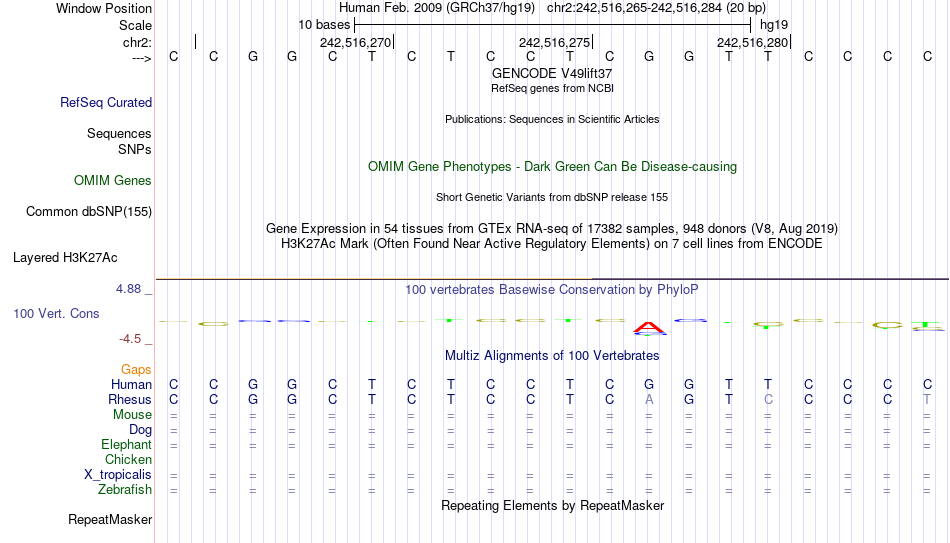Select the Mouse species label
Image resolution: width=950 pixels, height=543 pixels.
coord(133,415)
